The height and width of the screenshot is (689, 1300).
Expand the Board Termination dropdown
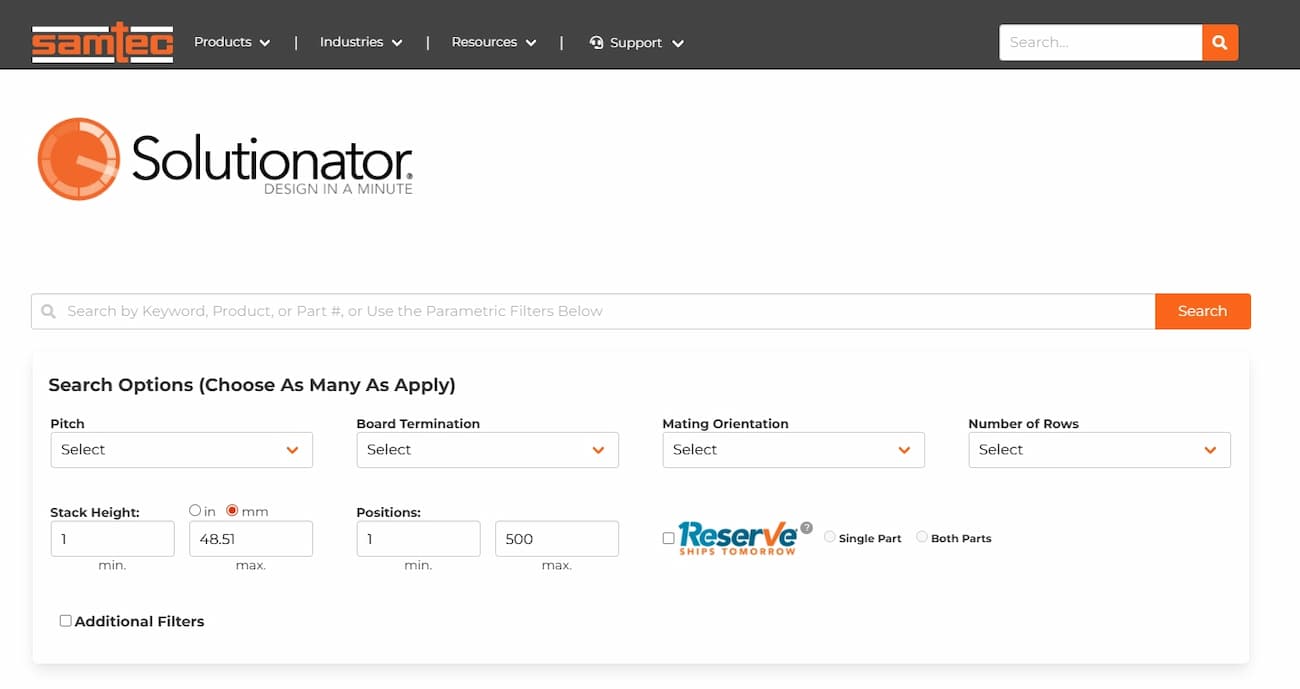point(488,450)
